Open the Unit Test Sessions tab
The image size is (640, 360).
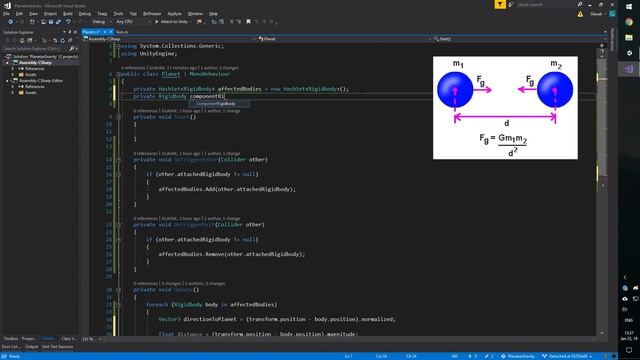[58, 347]
